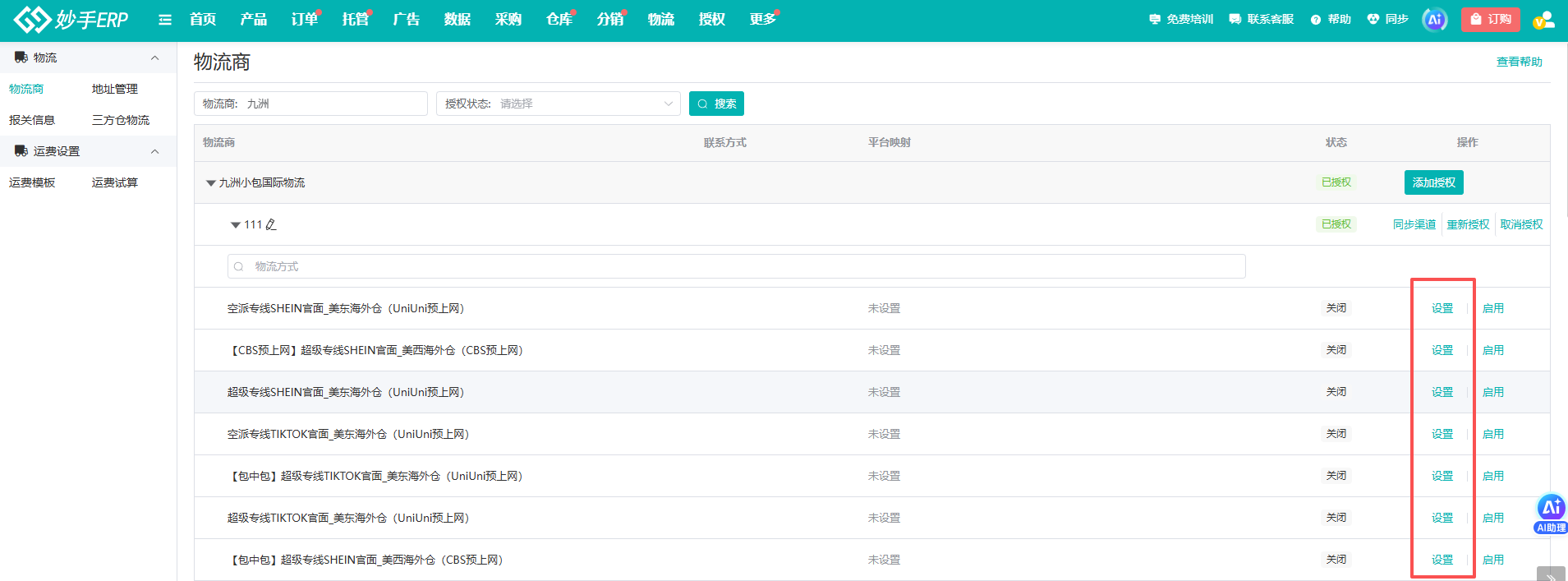Screen dimensions: 1568x581
Task: Open the 更多 menu
Action: [x=763, y=19]
